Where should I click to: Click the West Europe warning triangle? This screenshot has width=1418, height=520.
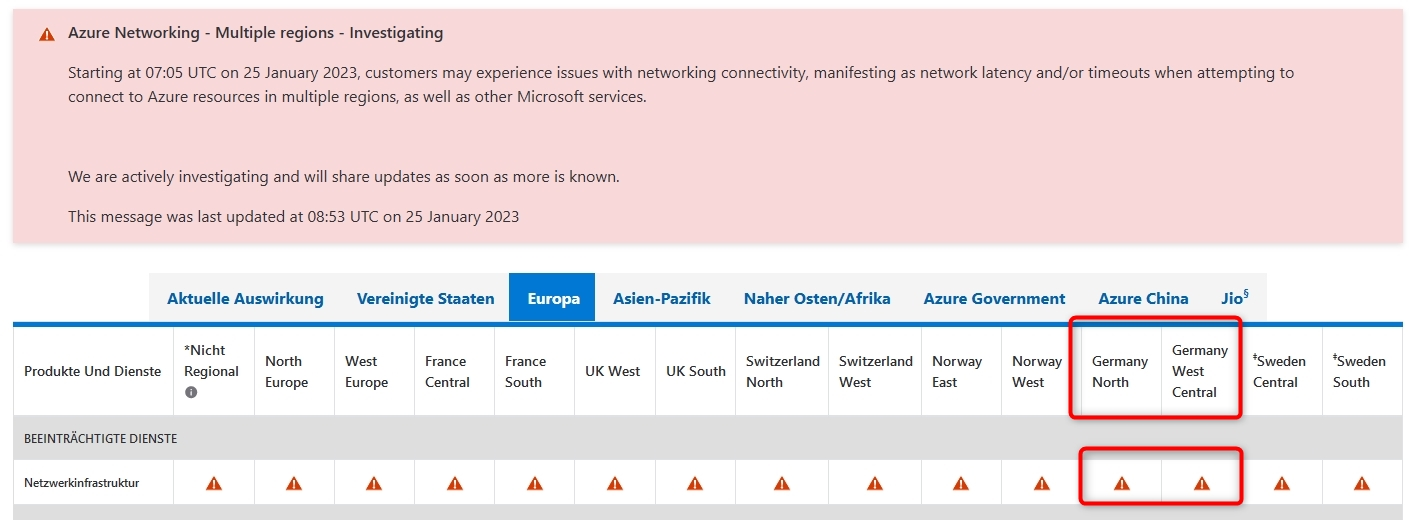coord(374,483)
